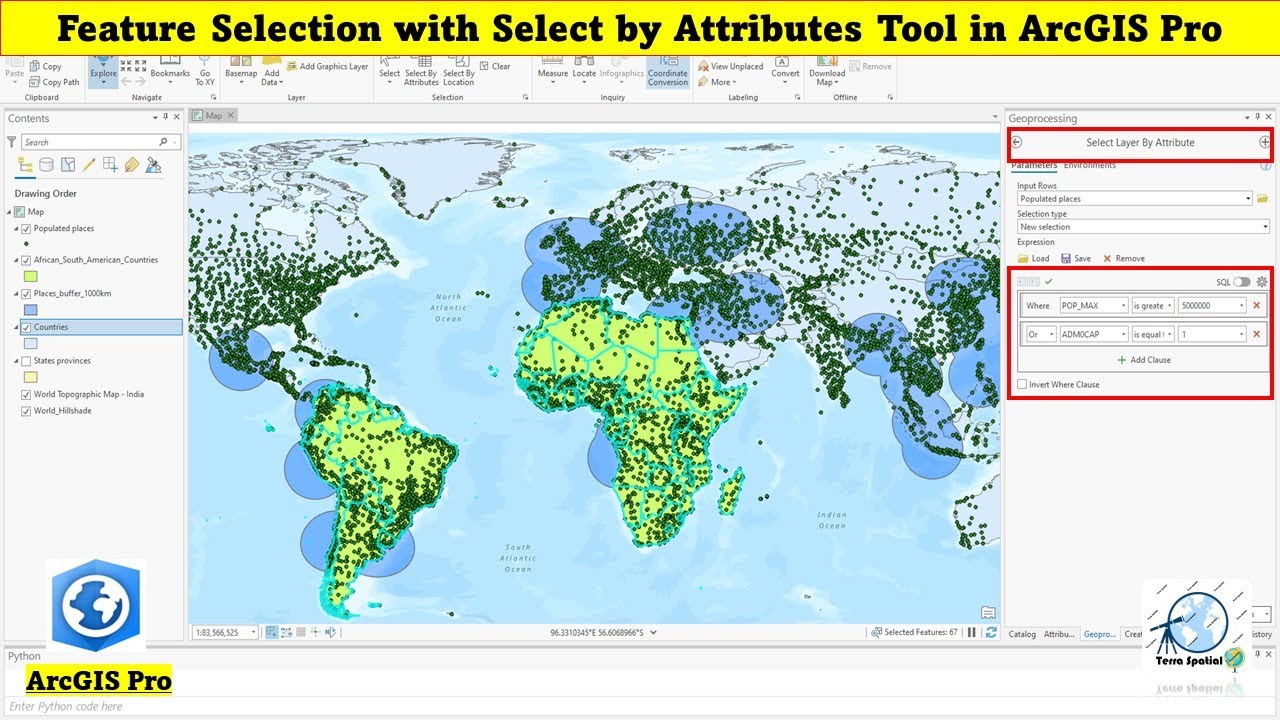The image size is (1280, 720).
Task: Open the Bookmarks menu
Action: (170, 70)
